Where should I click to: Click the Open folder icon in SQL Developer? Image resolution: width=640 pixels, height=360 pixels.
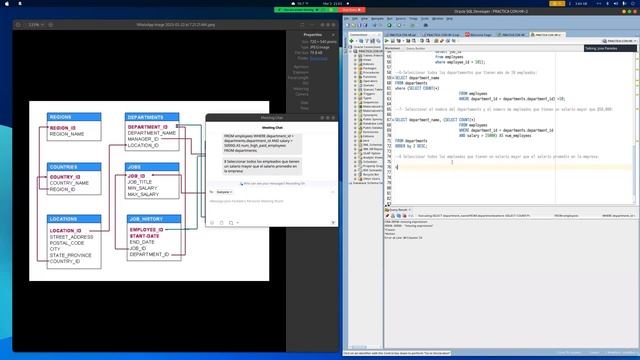[353, 25]
